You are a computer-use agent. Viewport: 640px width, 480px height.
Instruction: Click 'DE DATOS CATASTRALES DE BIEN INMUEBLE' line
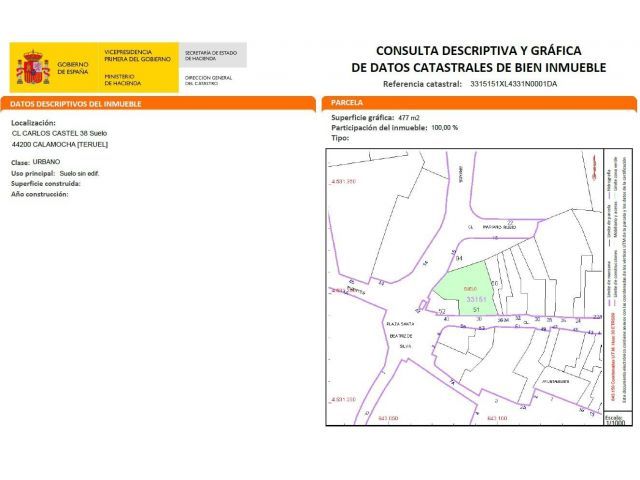[x=479, y=67]
